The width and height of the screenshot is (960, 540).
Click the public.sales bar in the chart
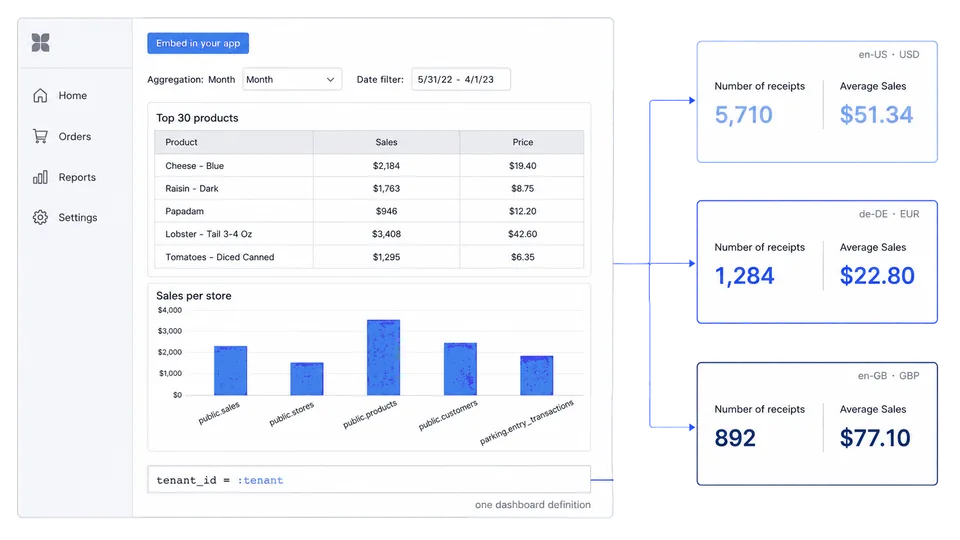click(230, 370)
